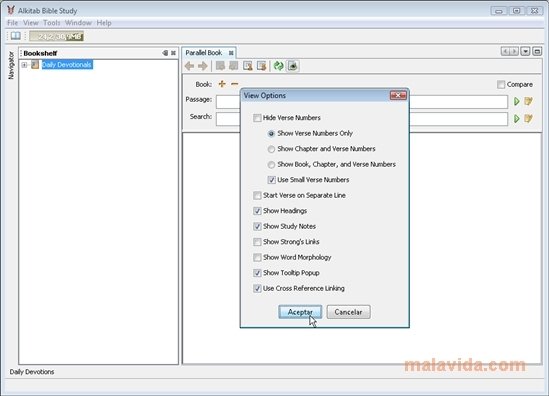Click the green refresh icon in Parallel Book toolbar
The width and height of the screenshot is (549, 396).
pyautogui.click(x=278, y=66)
